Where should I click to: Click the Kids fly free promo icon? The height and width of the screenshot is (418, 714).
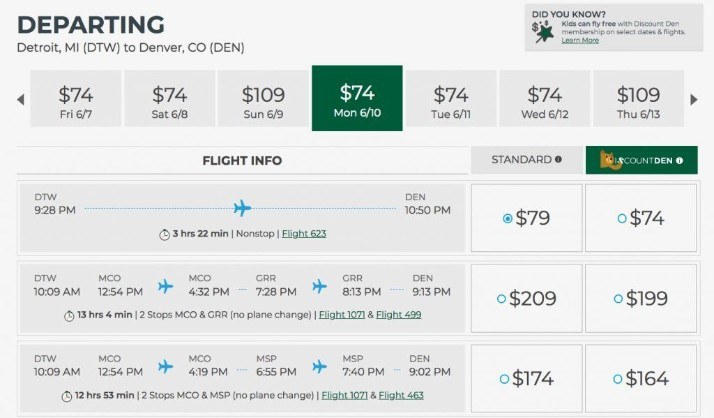(x=546, y=33)
